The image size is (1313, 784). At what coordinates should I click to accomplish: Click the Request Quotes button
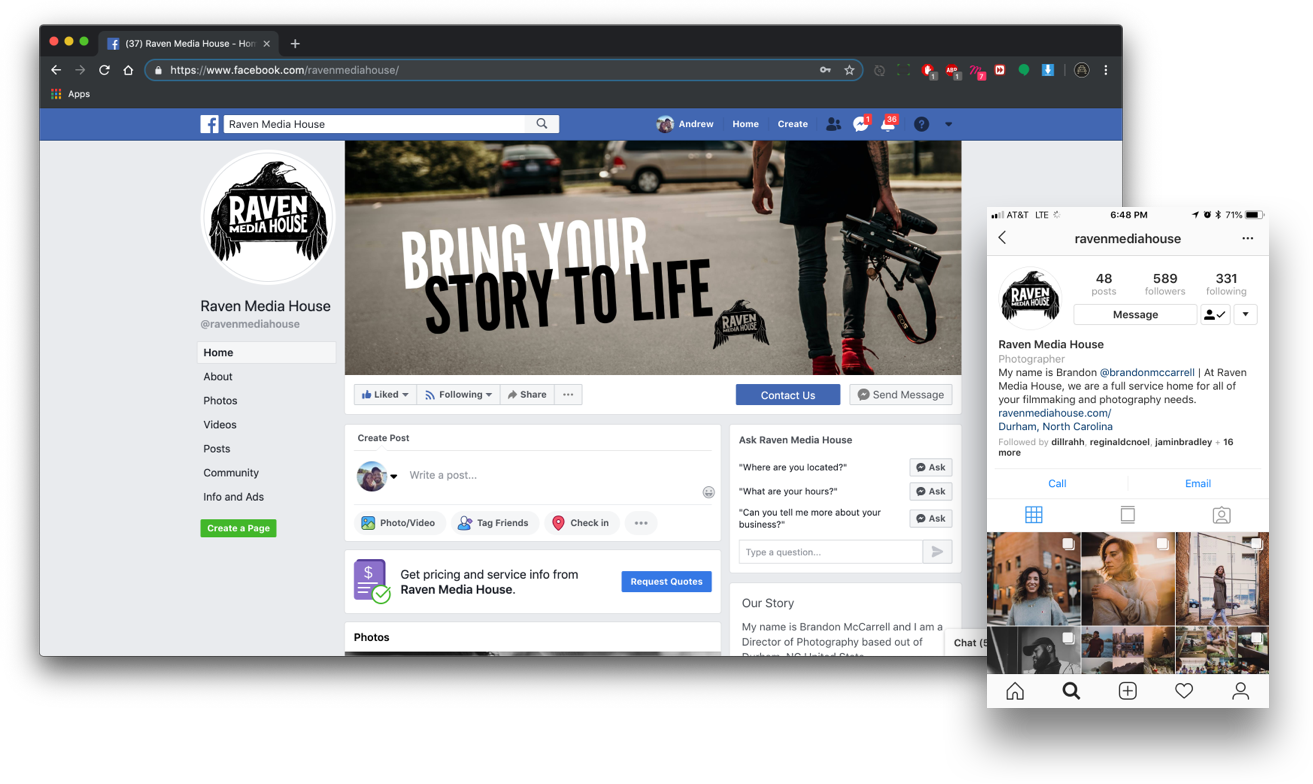click(666, 581)
